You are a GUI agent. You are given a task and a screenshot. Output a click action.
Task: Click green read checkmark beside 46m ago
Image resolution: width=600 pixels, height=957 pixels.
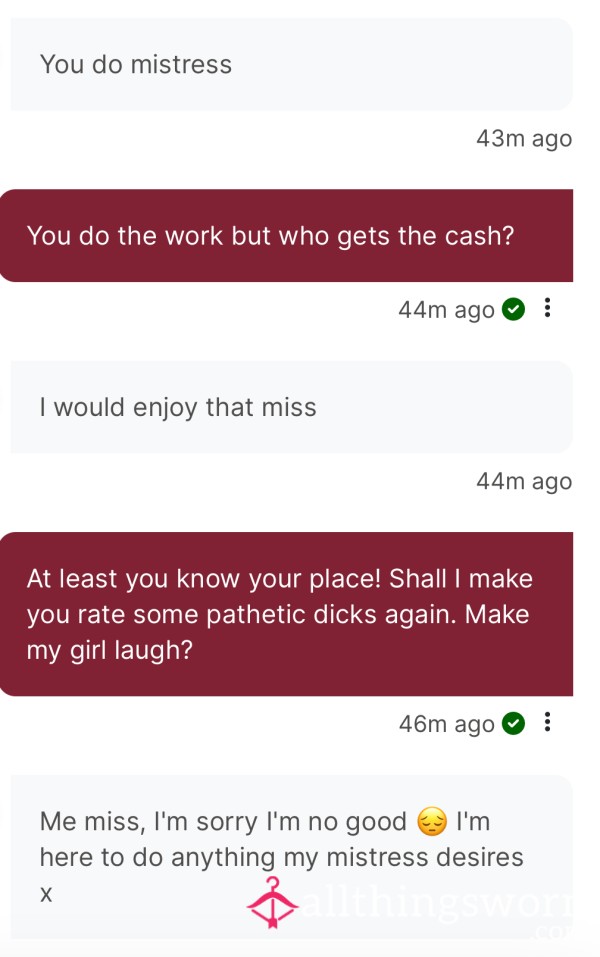click(x=513, y=723)
